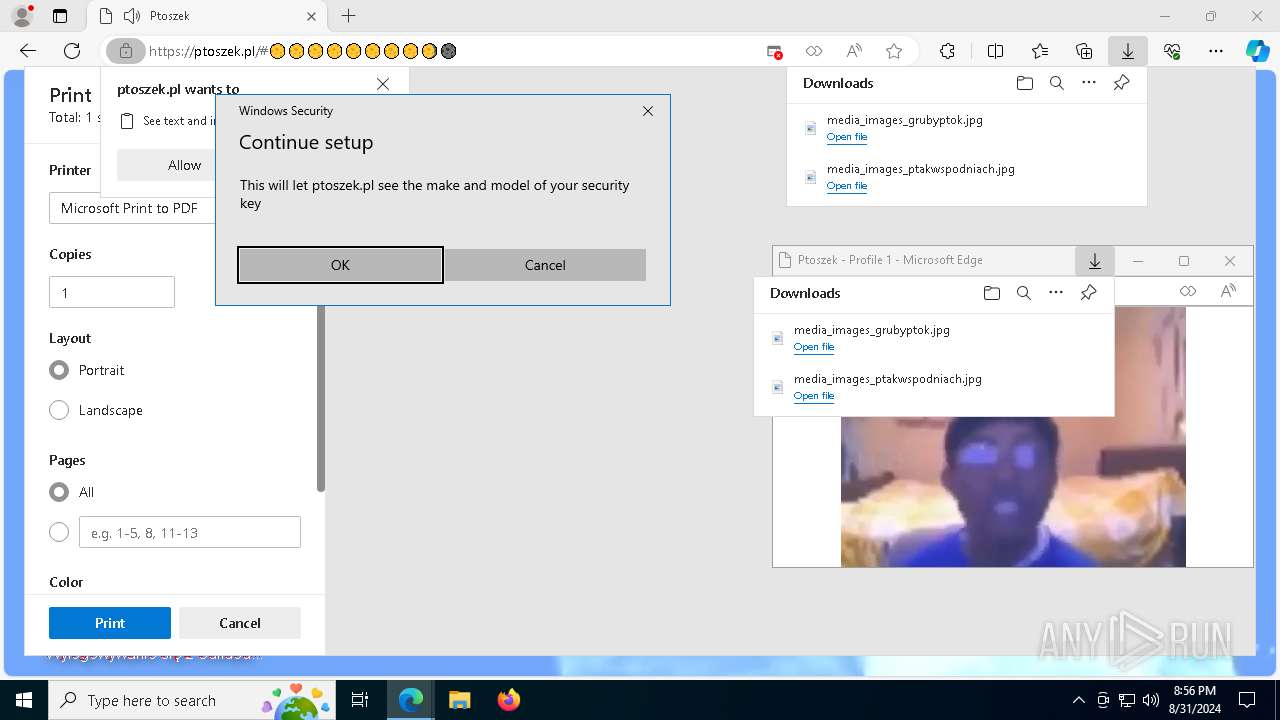Click the Copies number field
Screen dimensions: 1280x720
(112, 292)
